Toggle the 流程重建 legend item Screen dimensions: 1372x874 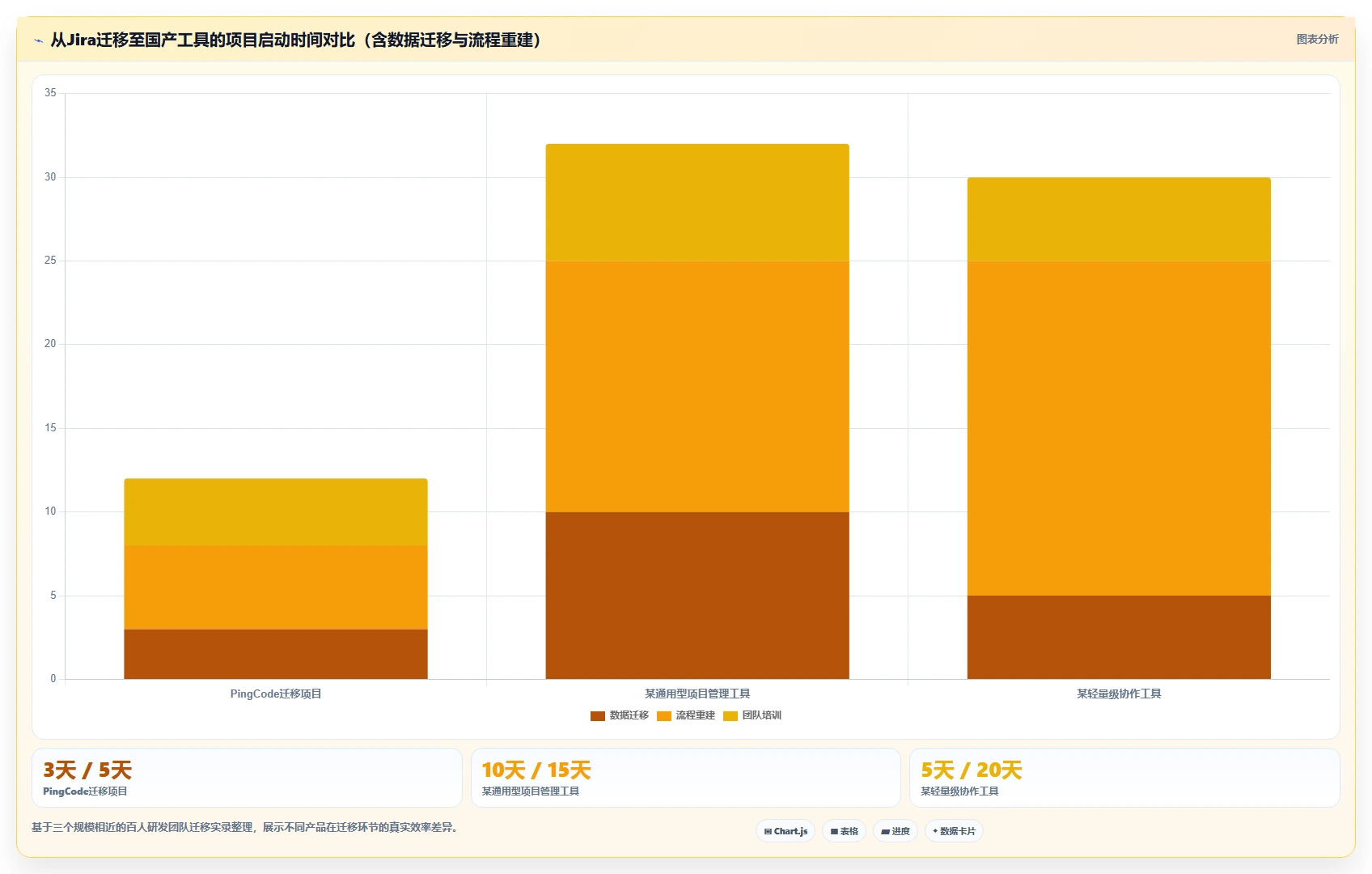coord(686,715)
